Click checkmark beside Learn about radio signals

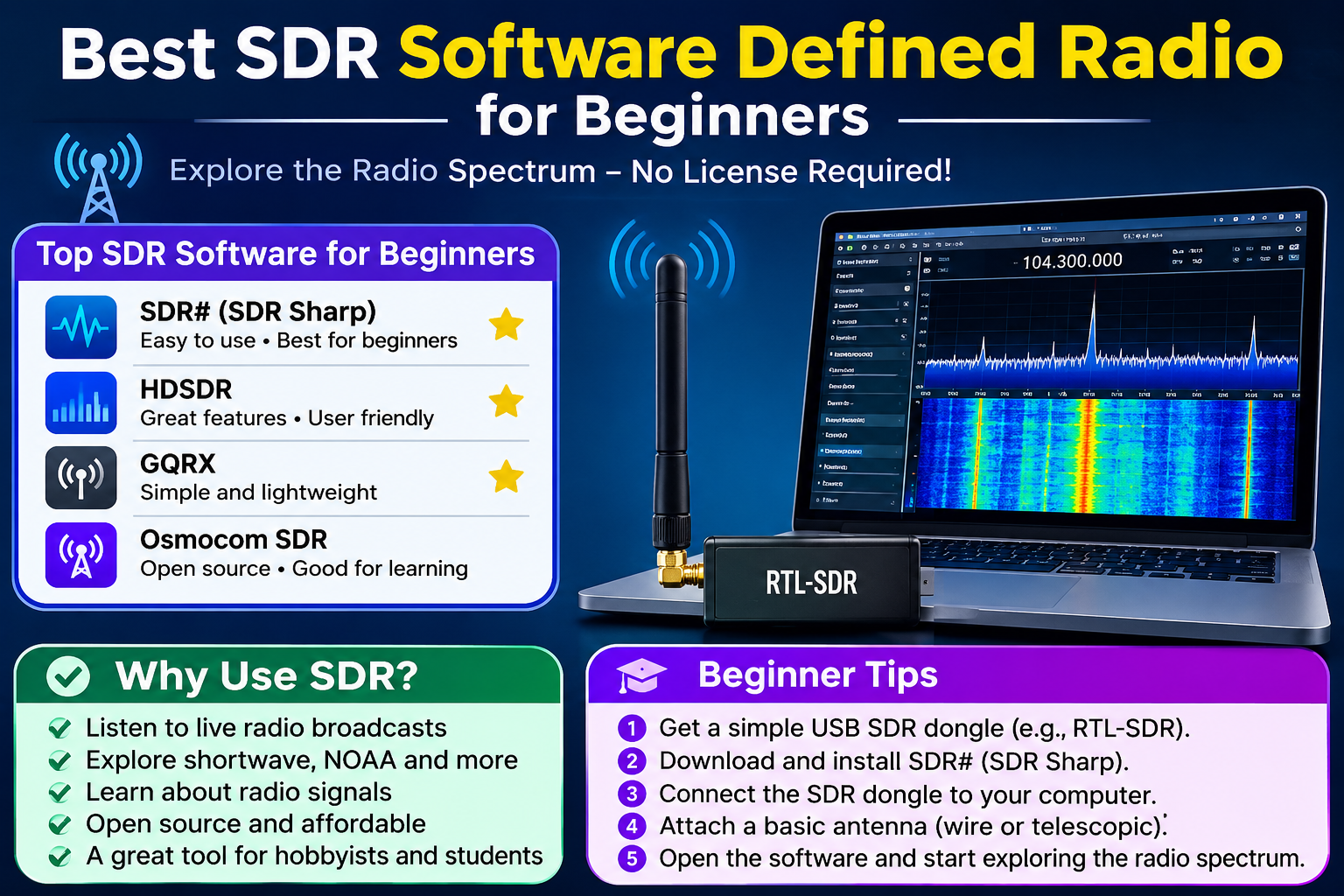click(59, 793)
